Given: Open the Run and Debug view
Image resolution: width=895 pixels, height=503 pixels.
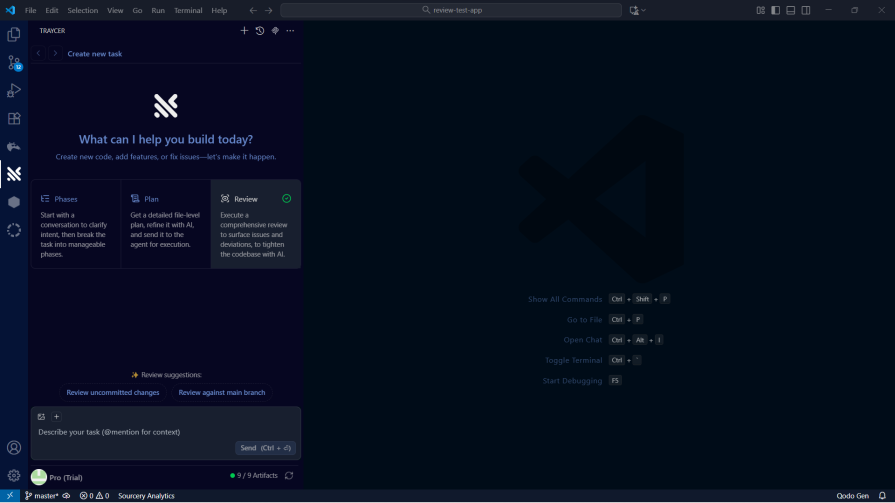Looking at the screenshot, I should click(14, 90).
